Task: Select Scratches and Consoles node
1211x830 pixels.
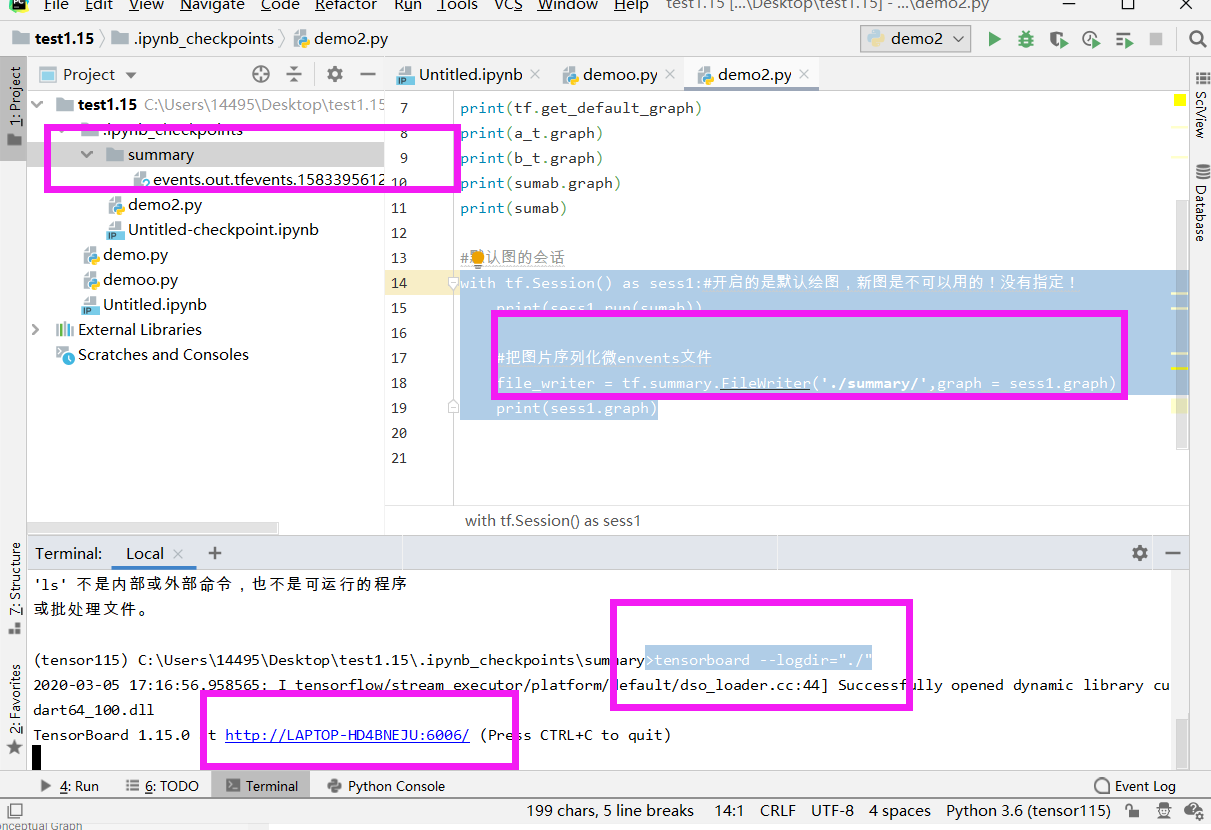Action: point(153,354)
